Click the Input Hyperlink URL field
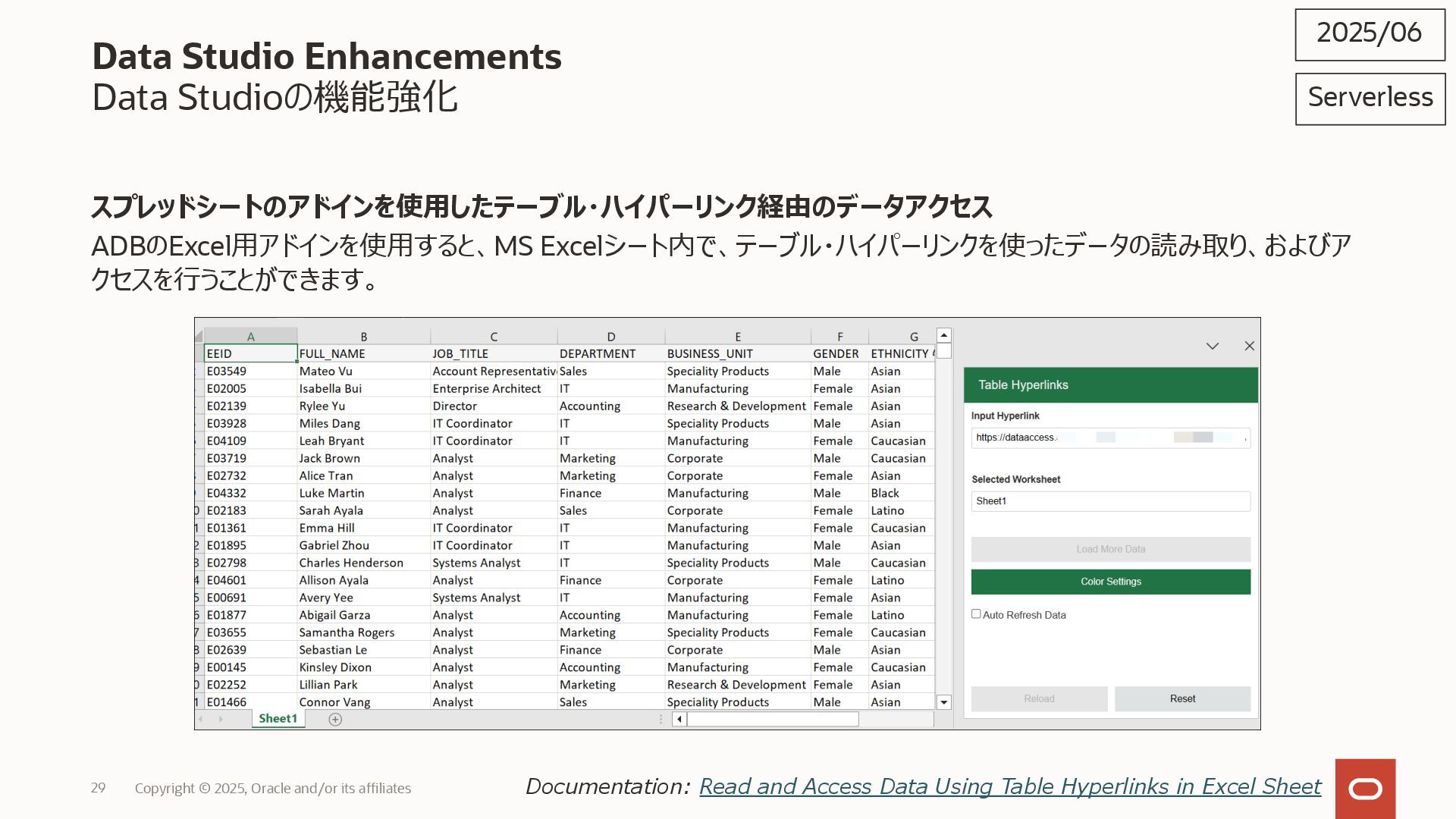This screenshot has height=819, width=1456. tap(1111, 438)
